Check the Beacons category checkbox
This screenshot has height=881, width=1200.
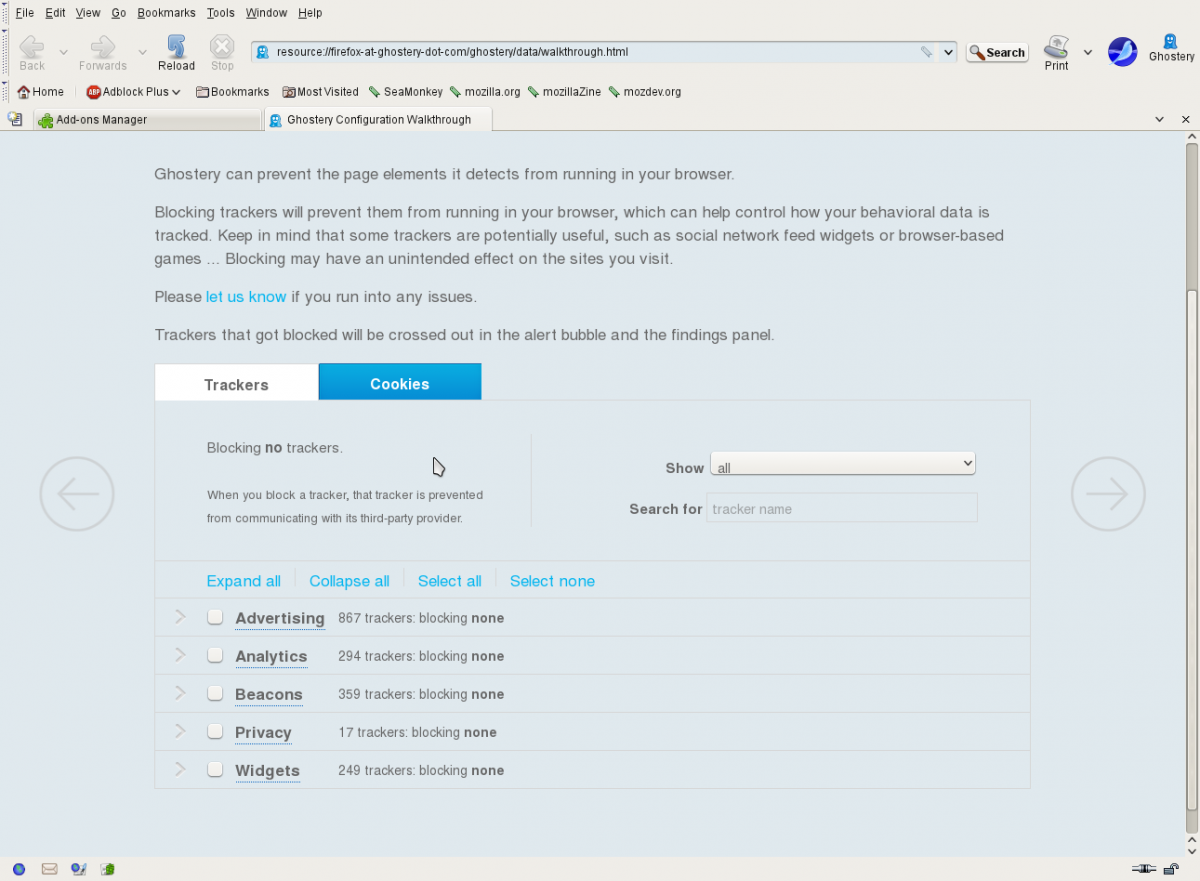[x=215, y=693]
